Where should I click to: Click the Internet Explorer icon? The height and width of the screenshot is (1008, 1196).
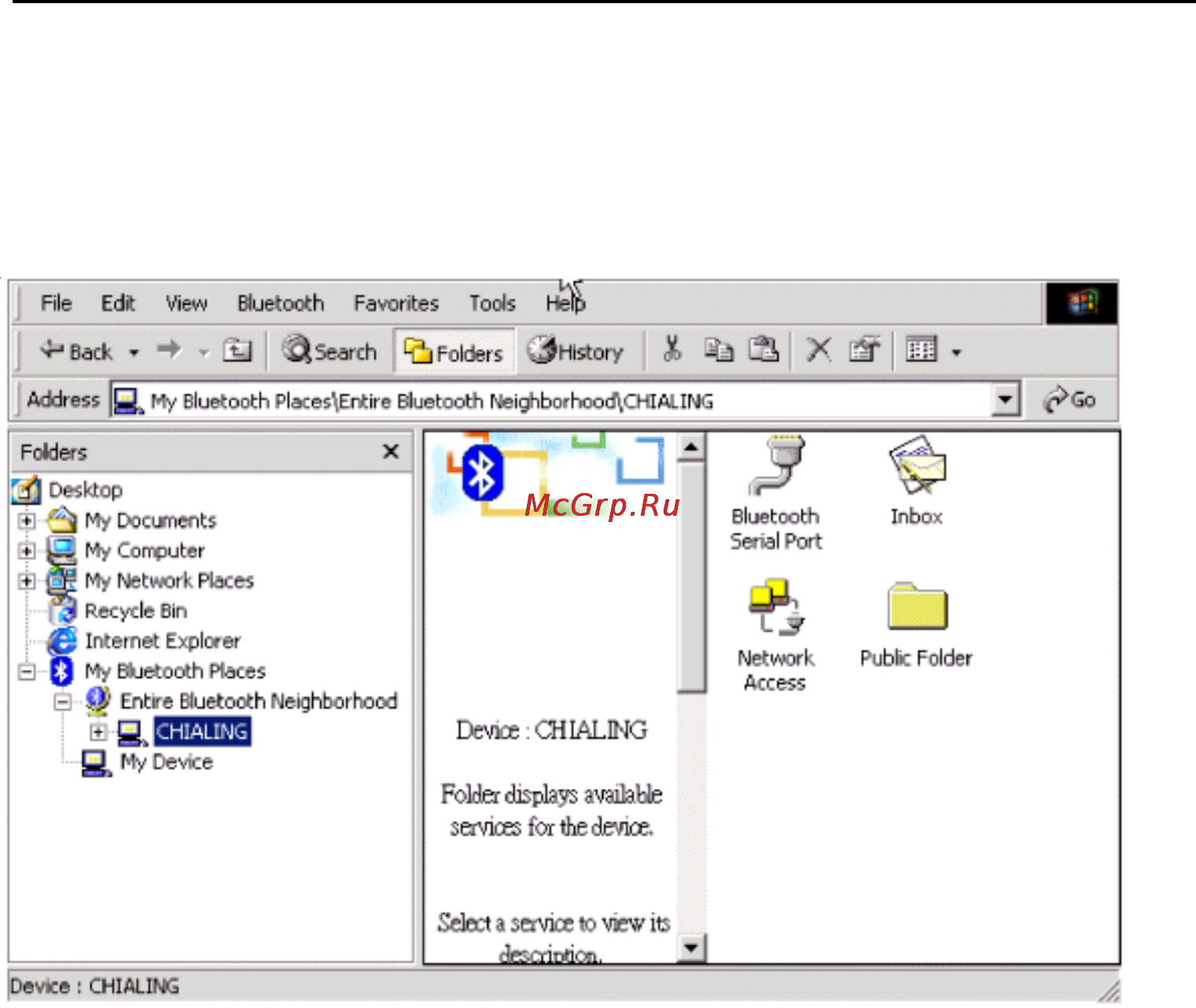62,641
